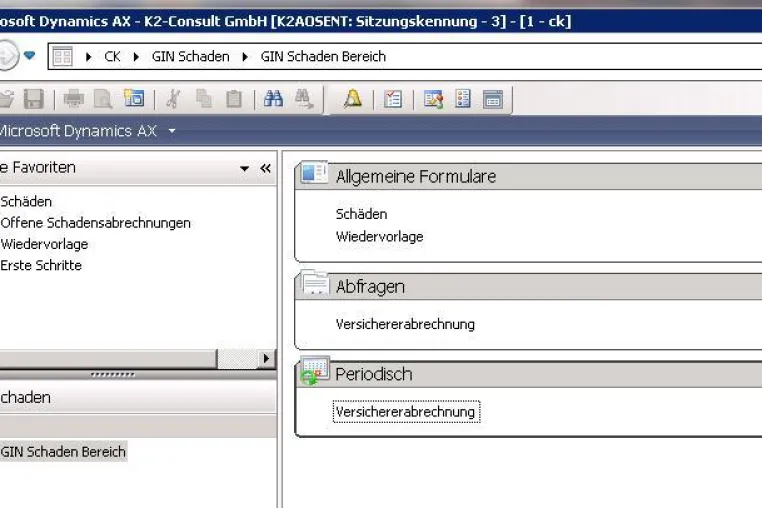This screenshot has height=508, width=762.
Task: Open the Favoriten pane dropdown arrow
Action: tap(244, 169)
